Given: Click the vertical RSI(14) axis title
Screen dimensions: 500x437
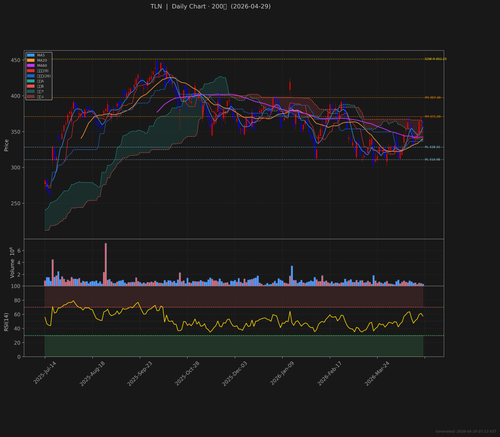Looking at the screenshot, I should coord(6,322).
